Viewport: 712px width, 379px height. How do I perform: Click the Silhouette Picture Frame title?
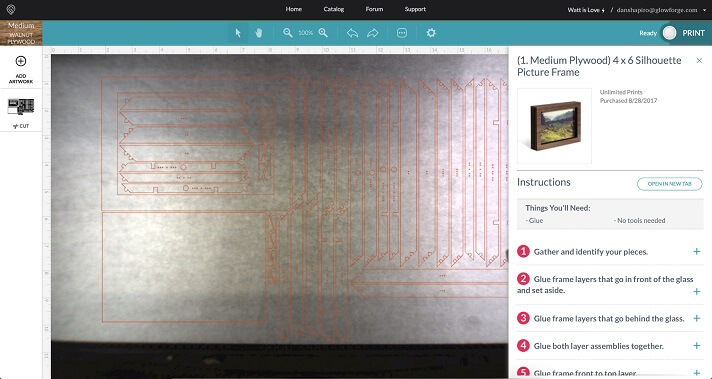point(599,66)
